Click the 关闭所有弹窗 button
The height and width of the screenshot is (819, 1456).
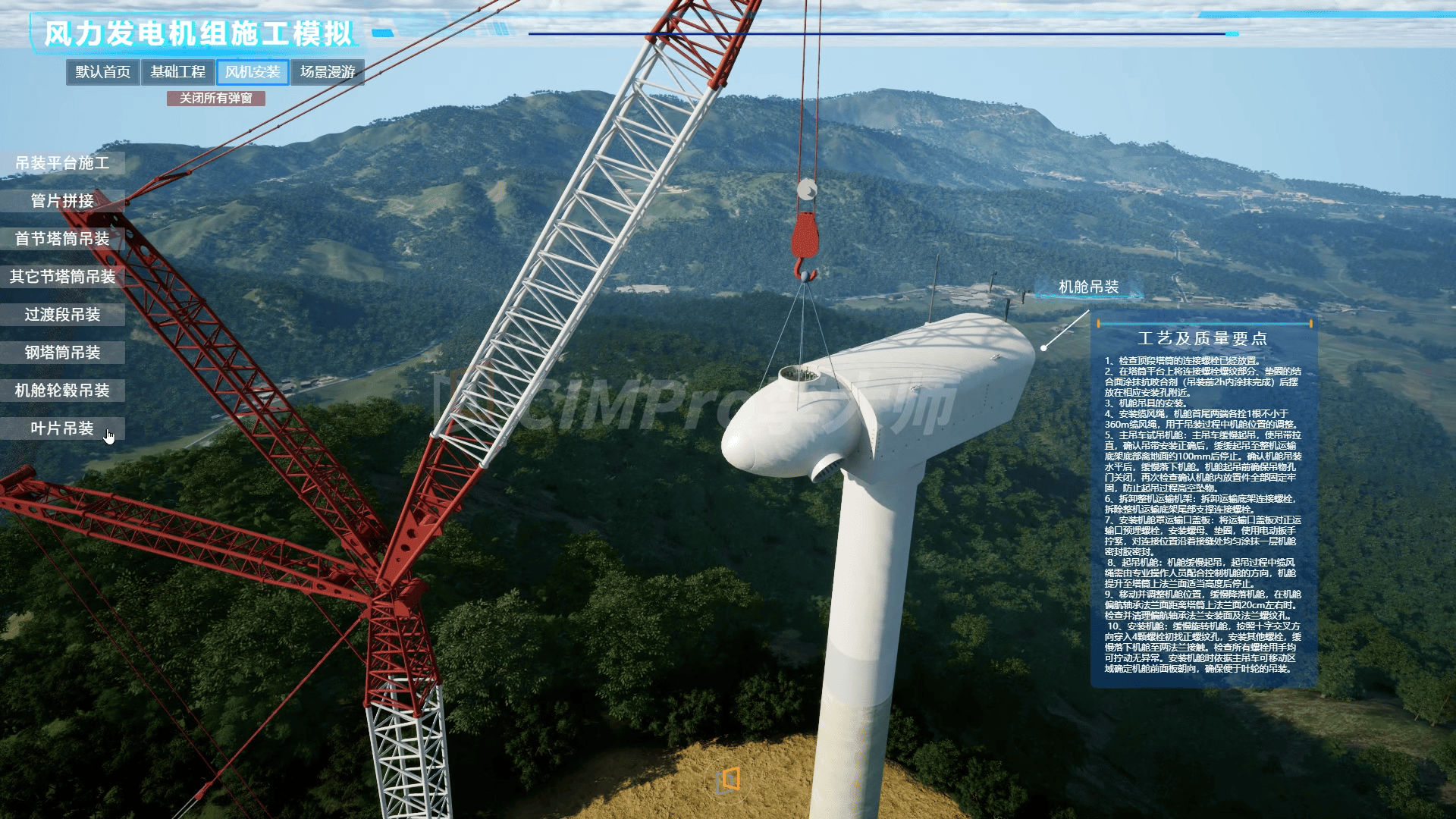tap(216, 99)
